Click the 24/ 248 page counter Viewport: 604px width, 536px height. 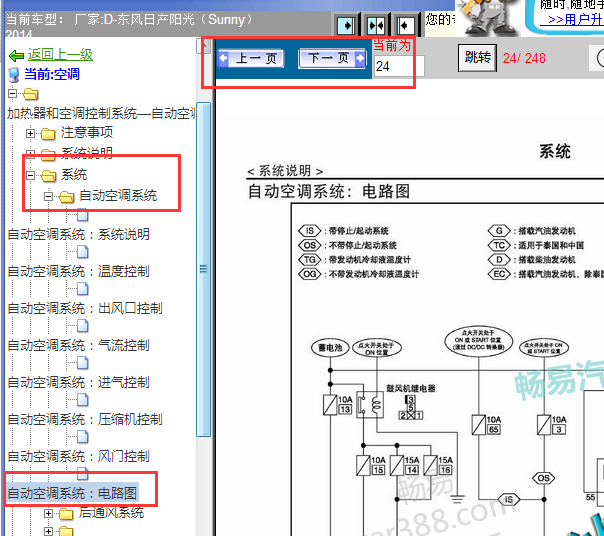click(x=524, y=58)
